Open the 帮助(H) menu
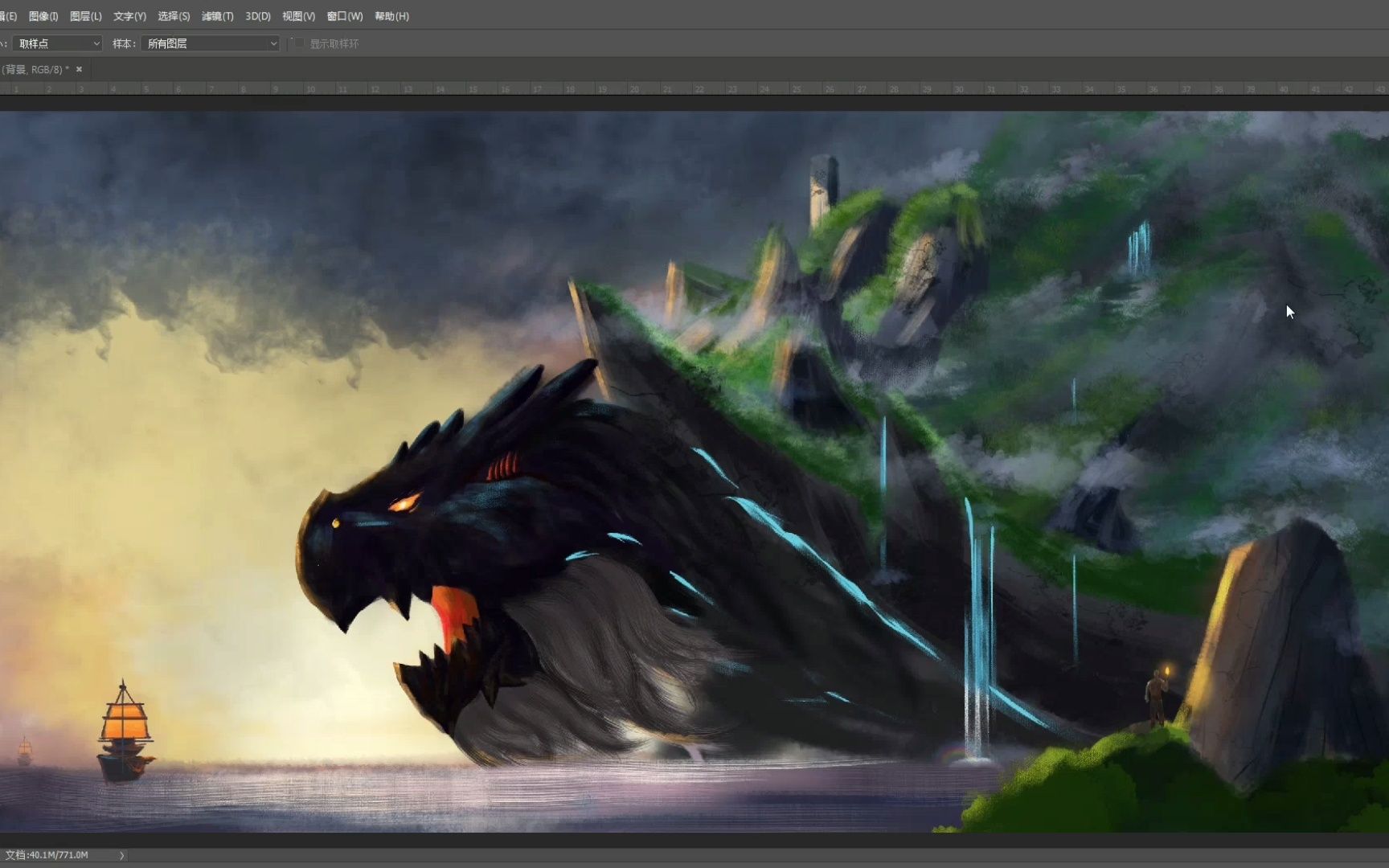The width and height of the screenshot is (1389, 868). pyautogui.click(x=392, y=16)
